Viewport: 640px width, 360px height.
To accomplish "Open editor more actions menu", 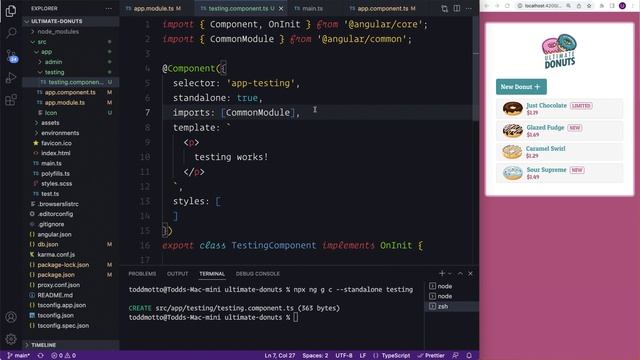I will point(469,9).
